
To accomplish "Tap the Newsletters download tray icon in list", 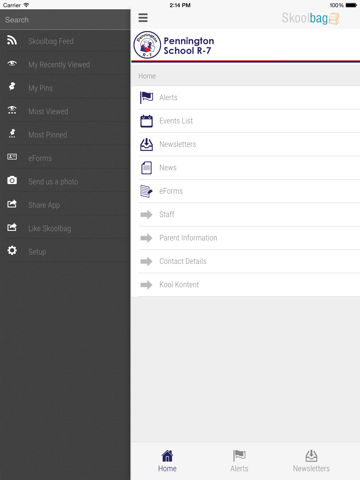I will (146, 144).
